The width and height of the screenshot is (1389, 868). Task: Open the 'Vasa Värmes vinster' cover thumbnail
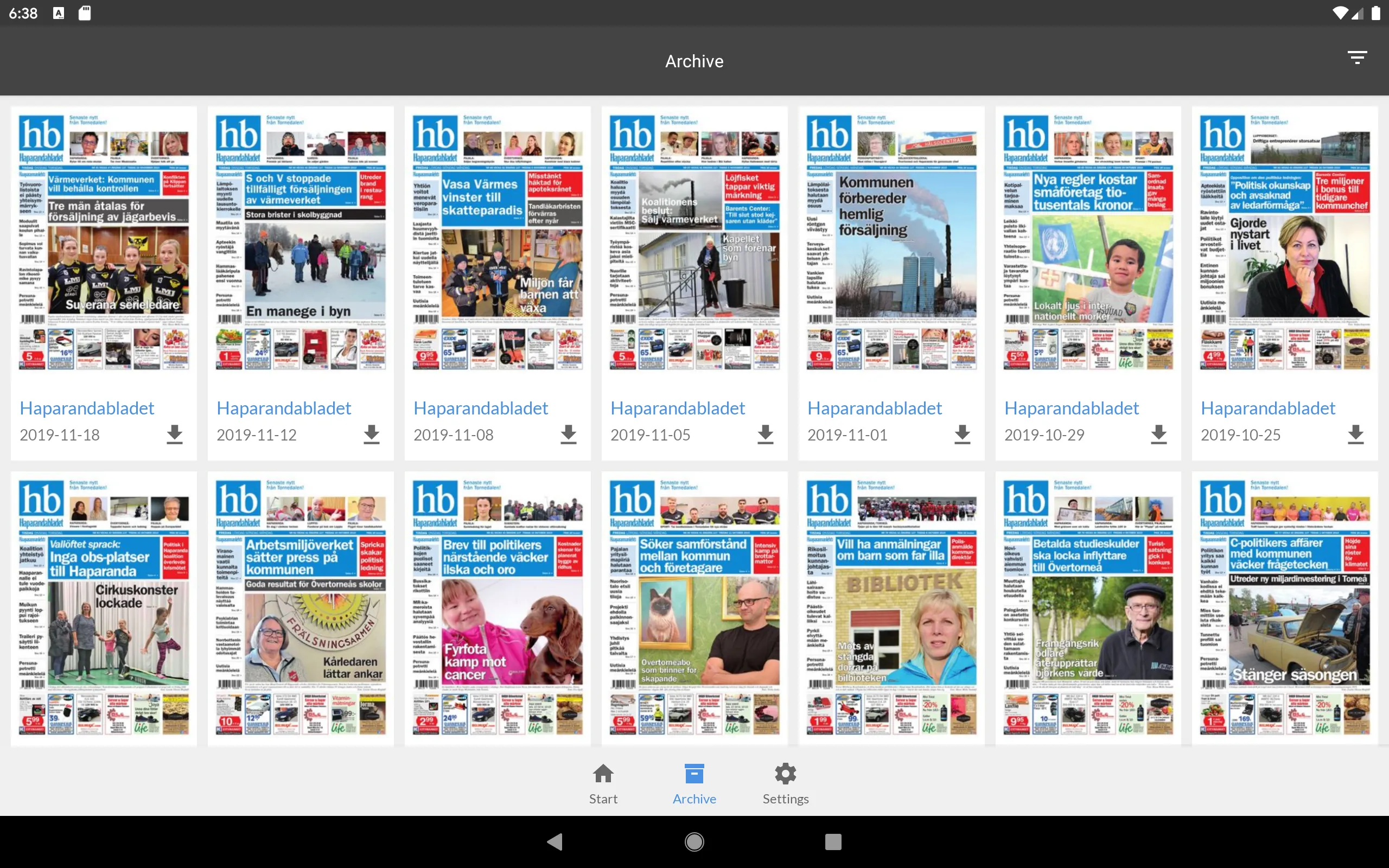click(x=498, y=242)
